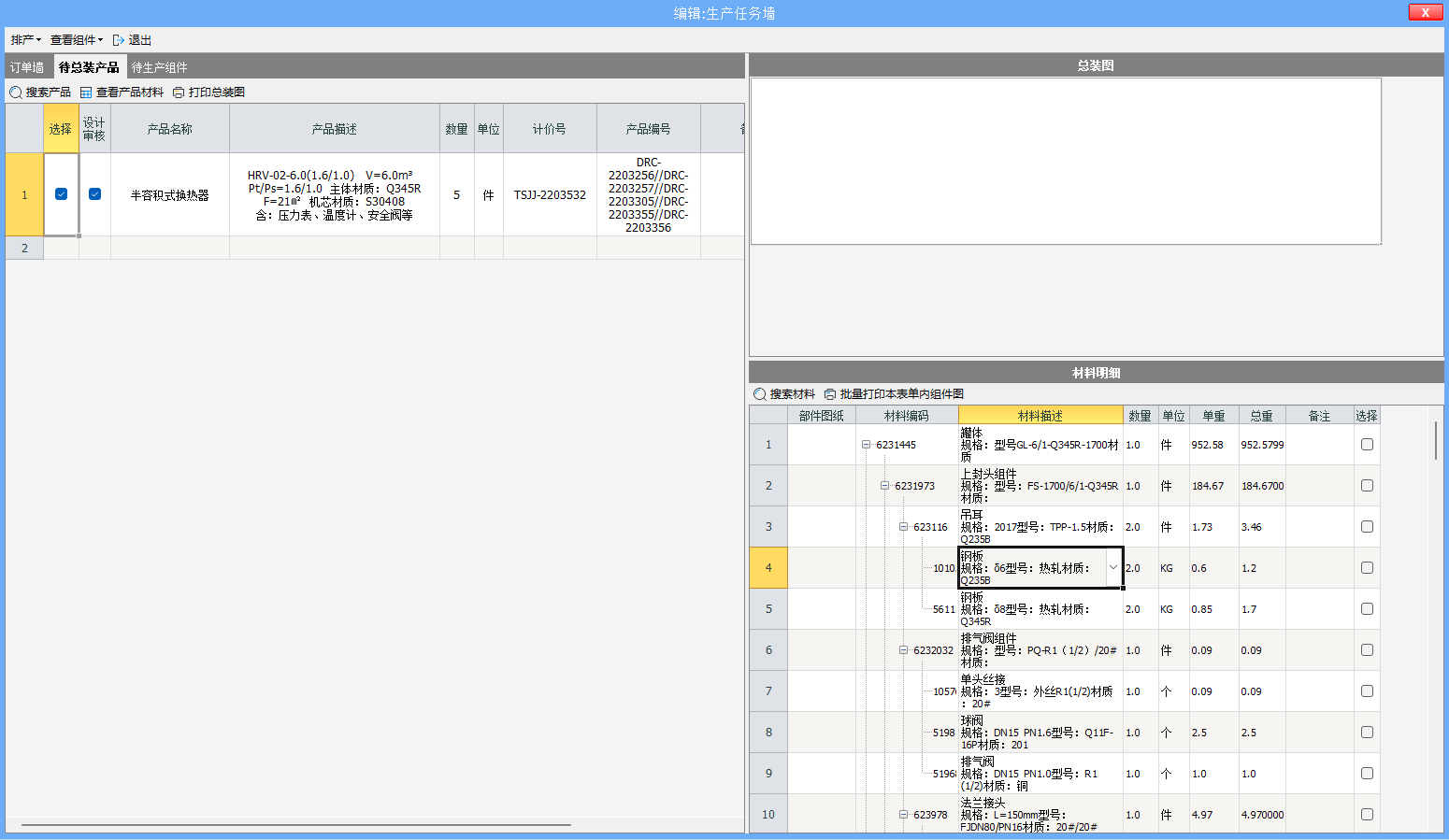Viewport: 1449px width, 840px height.
Task: Open the 查看组件 dropdown menu
Action: [x=77, y=39]
